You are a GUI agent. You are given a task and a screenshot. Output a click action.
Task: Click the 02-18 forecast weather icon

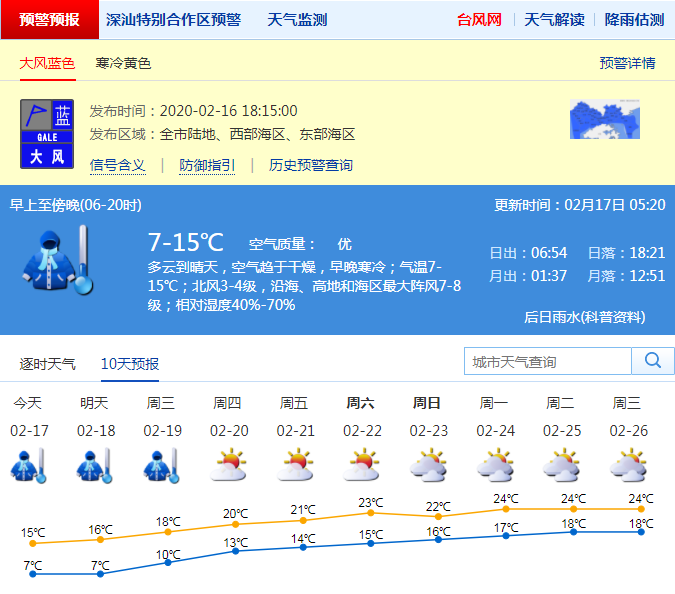coord(94,466)
